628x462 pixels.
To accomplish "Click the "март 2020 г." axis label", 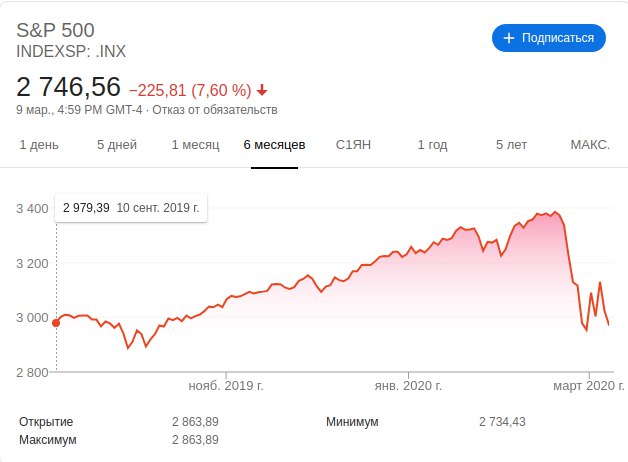I will (x=582, y=384).
